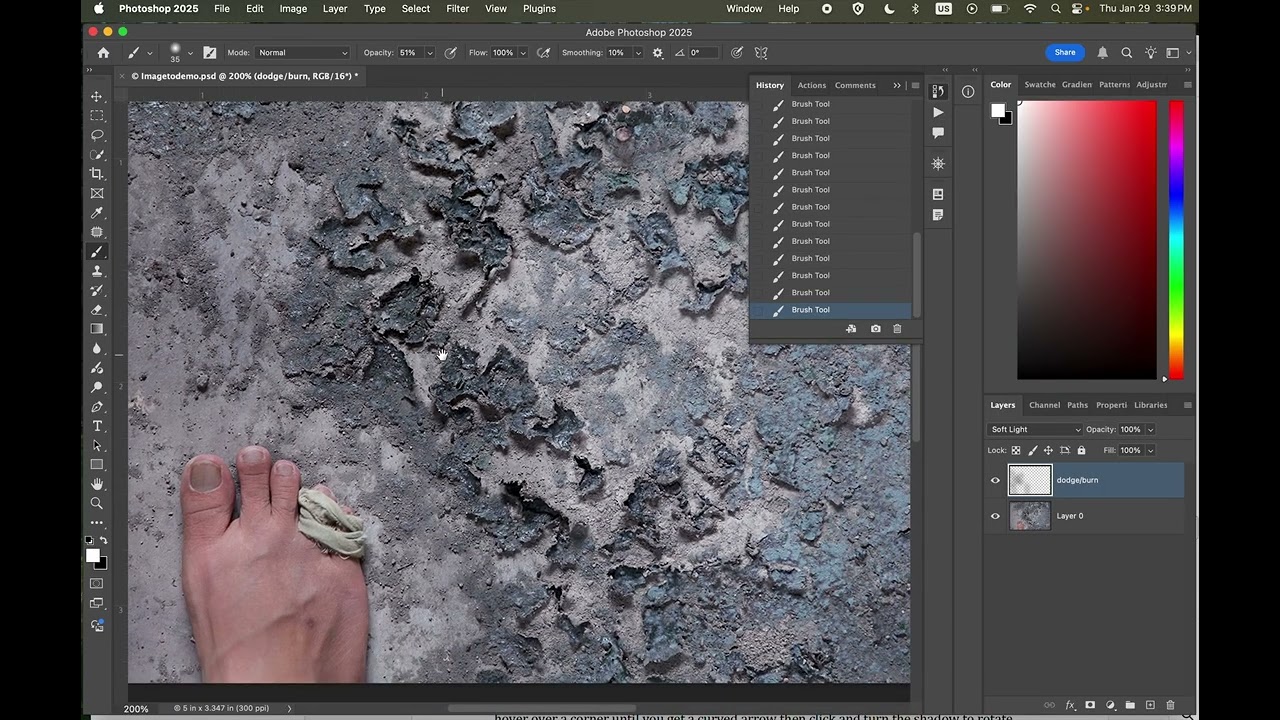Screen dimensions: 1280x720
Task: Select the Brush tool in toolbar
Action: [97, 252]
